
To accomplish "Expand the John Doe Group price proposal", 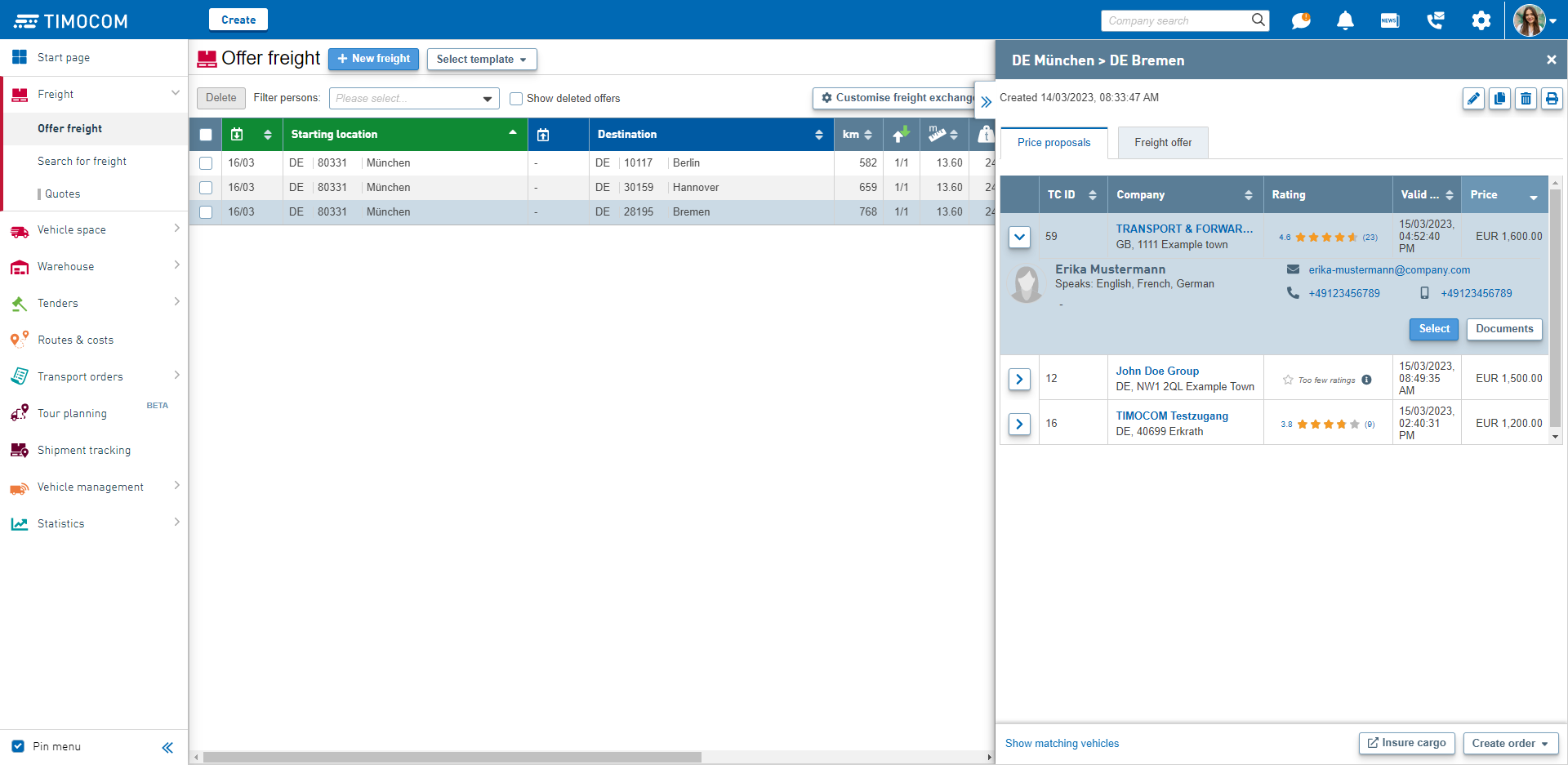I will click(1019, 379).
